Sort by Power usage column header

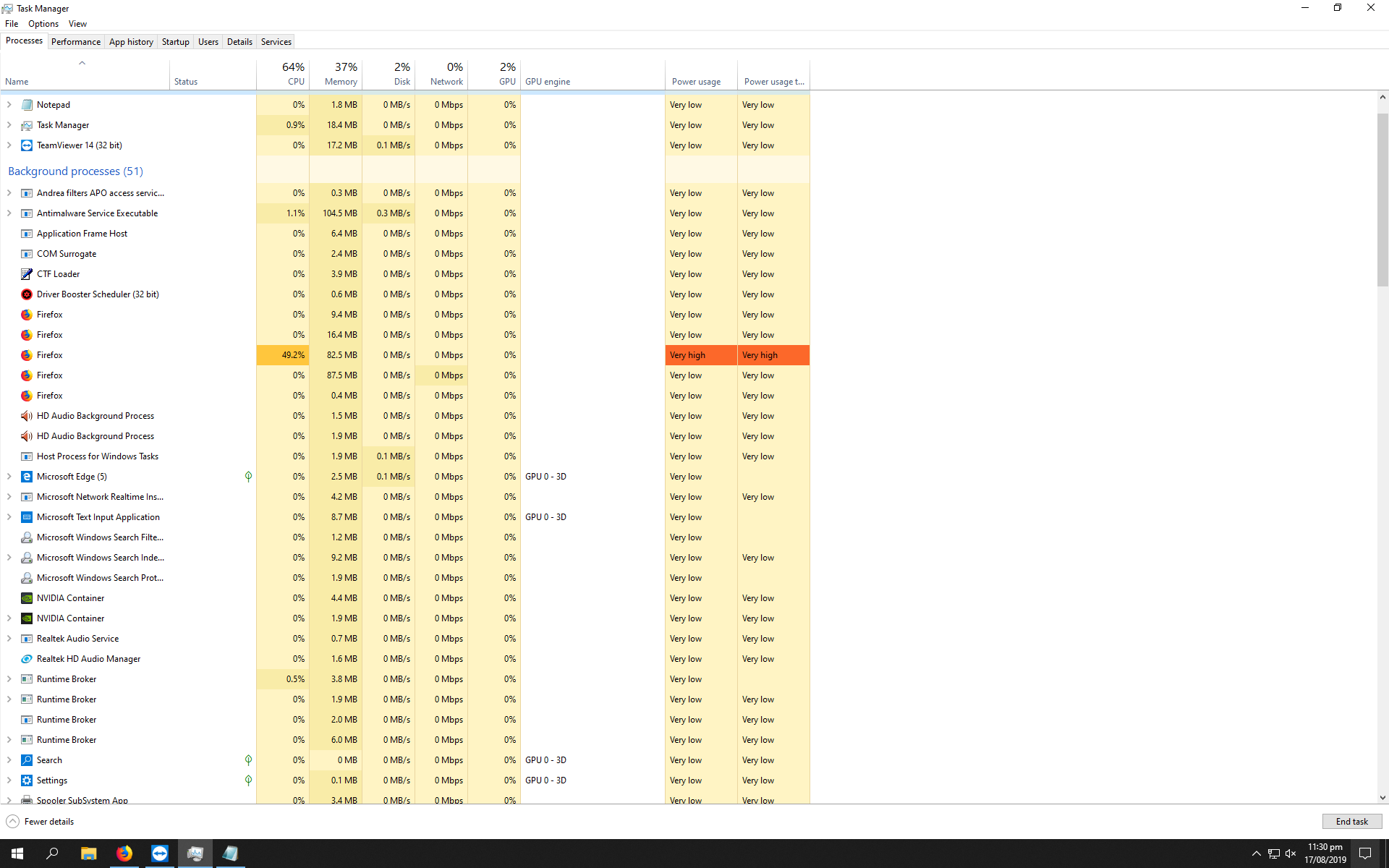click(701, 74)
